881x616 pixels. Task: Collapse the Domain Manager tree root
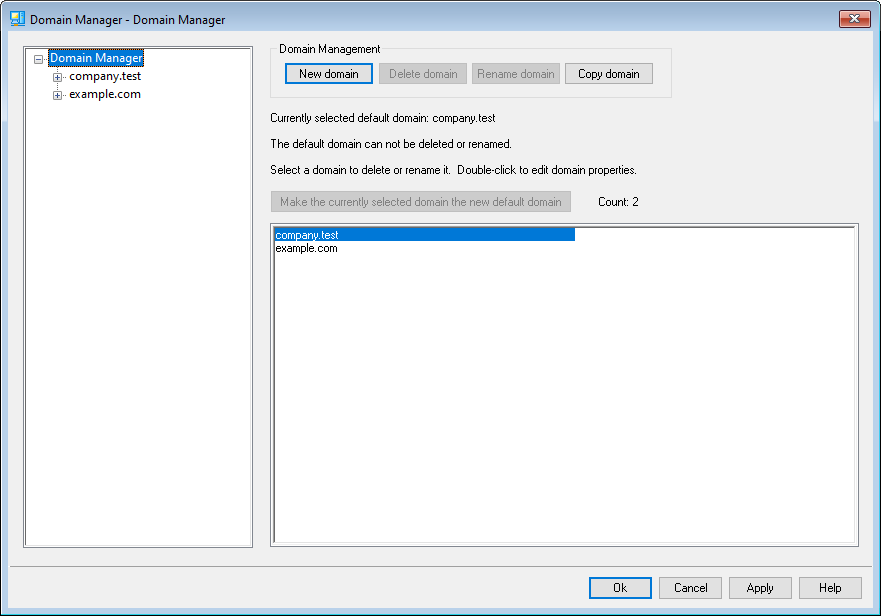pyautogui.click(x=39, y=59)
